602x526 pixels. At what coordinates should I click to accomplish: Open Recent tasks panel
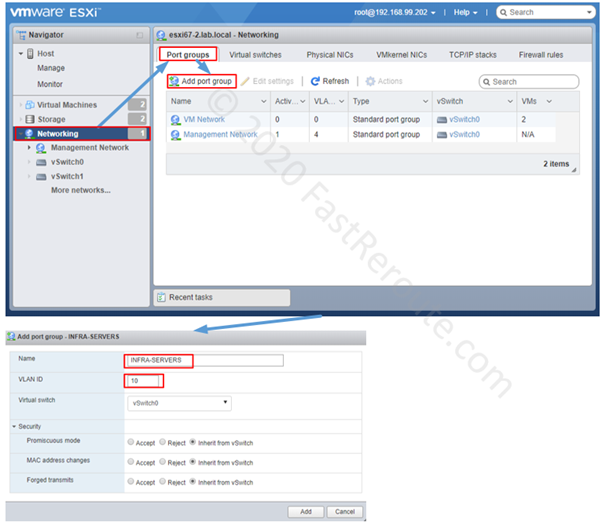click(x=222, y=298)
